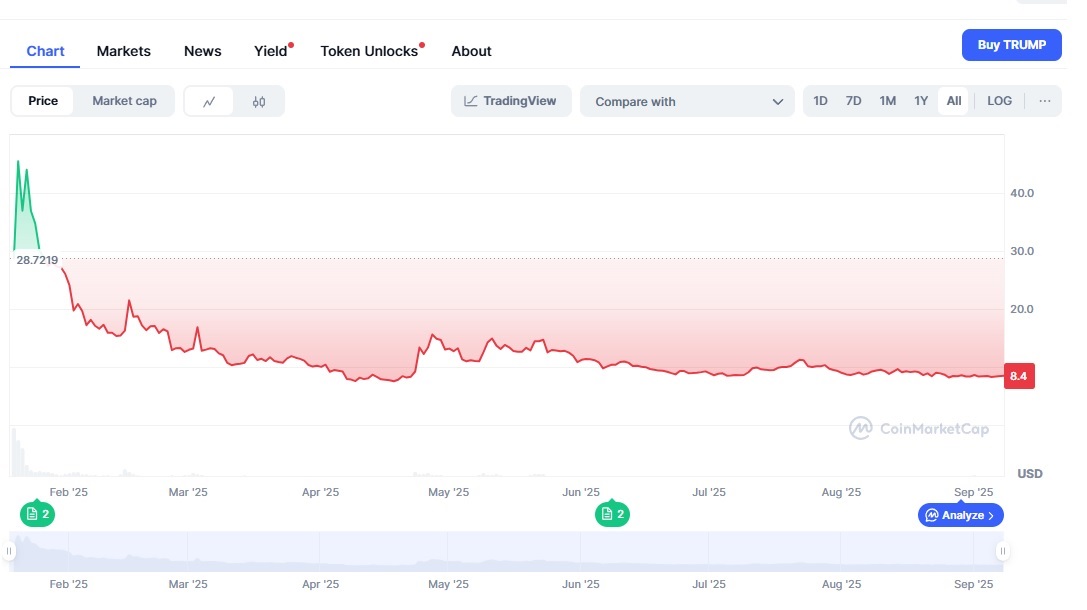Select the line chart icon
1087x610 pixels.
209,101
